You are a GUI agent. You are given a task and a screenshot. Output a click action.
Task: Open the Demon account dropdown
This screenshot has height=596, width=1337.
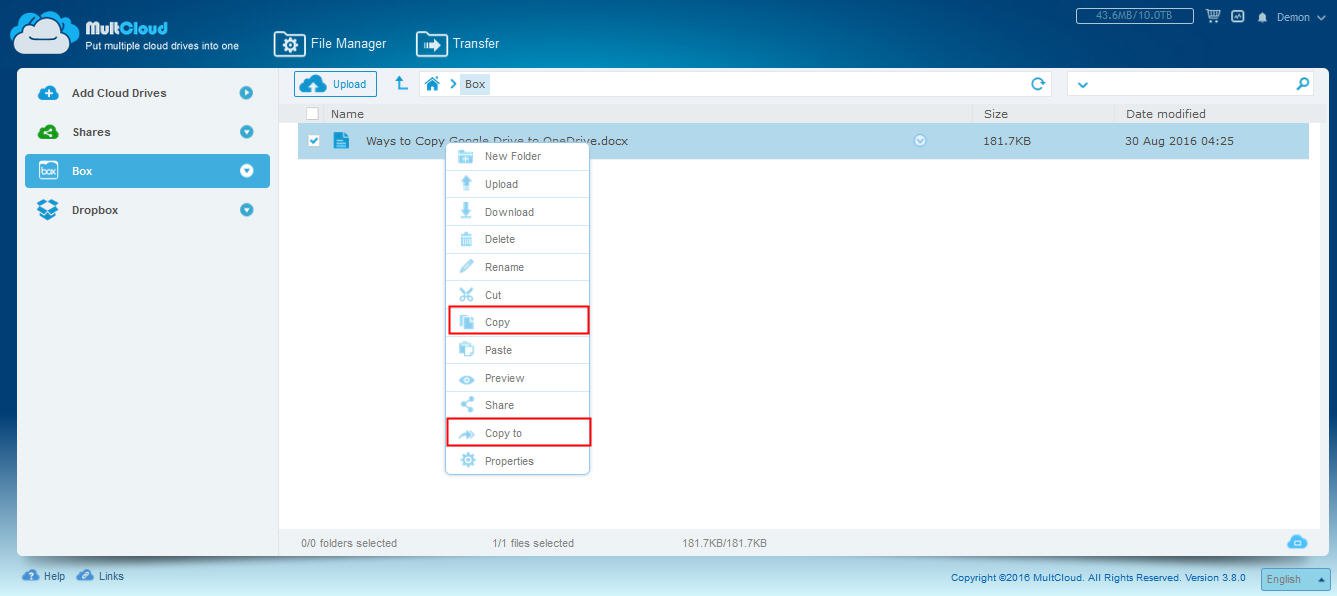click(1301, 17)
